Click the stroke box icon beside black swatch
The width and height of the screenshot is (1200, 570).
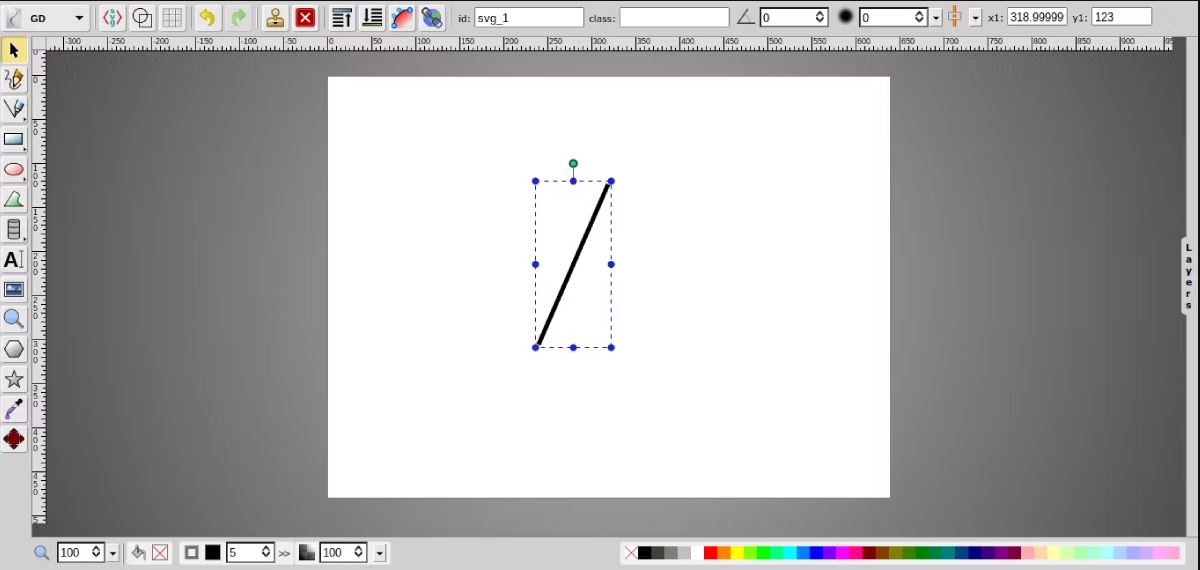(192, 552)
